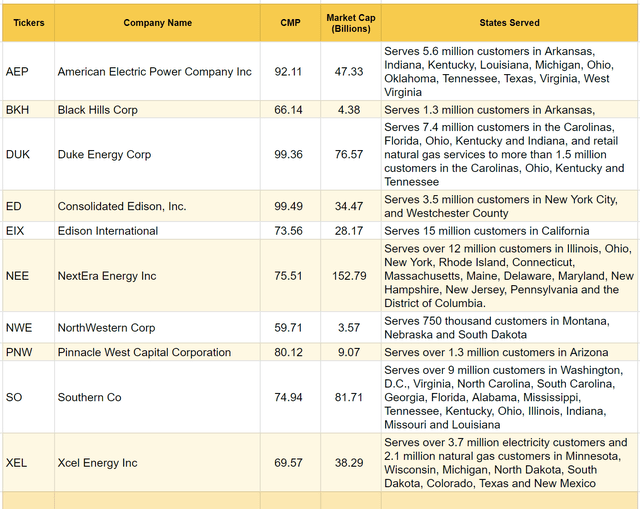Screen dimensions: 640x509
Task: Select the 99.49 CMP value
Action: pos(290,206)
